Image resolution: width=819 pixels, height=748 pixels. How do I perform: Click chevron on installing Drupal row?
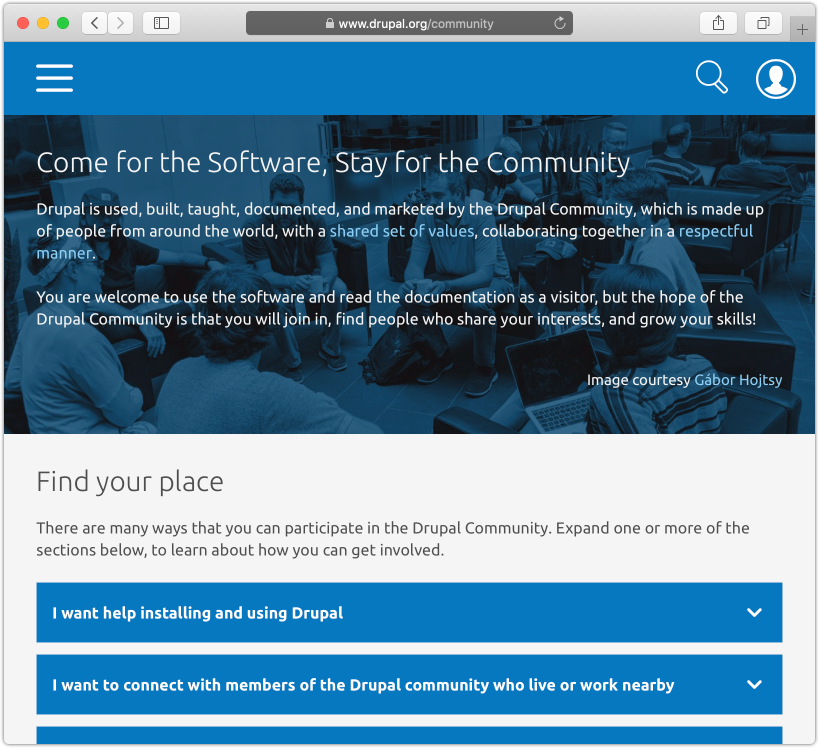754,612
